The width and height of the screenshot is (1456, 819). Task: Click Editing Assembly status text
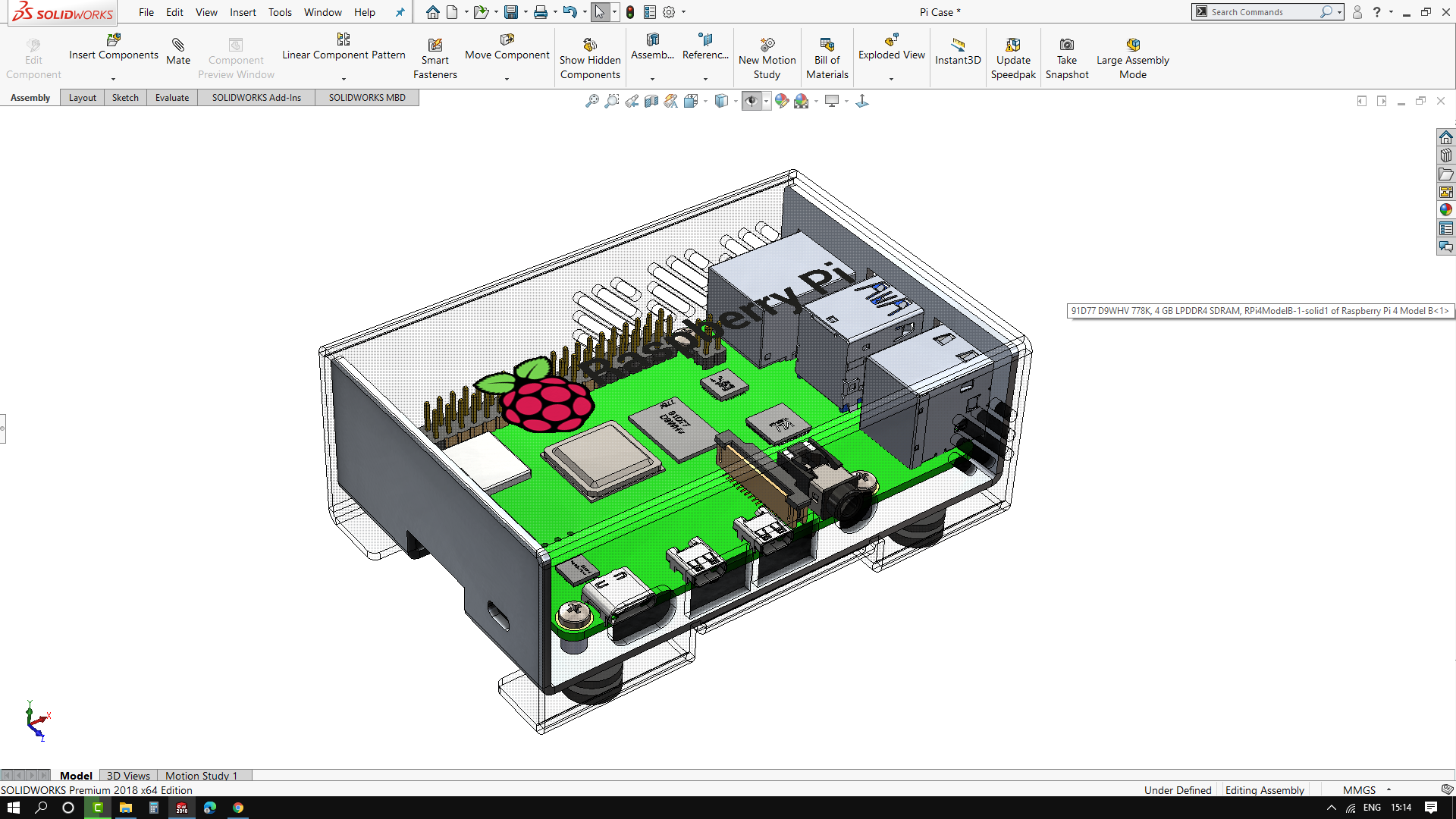[1265, 790]
